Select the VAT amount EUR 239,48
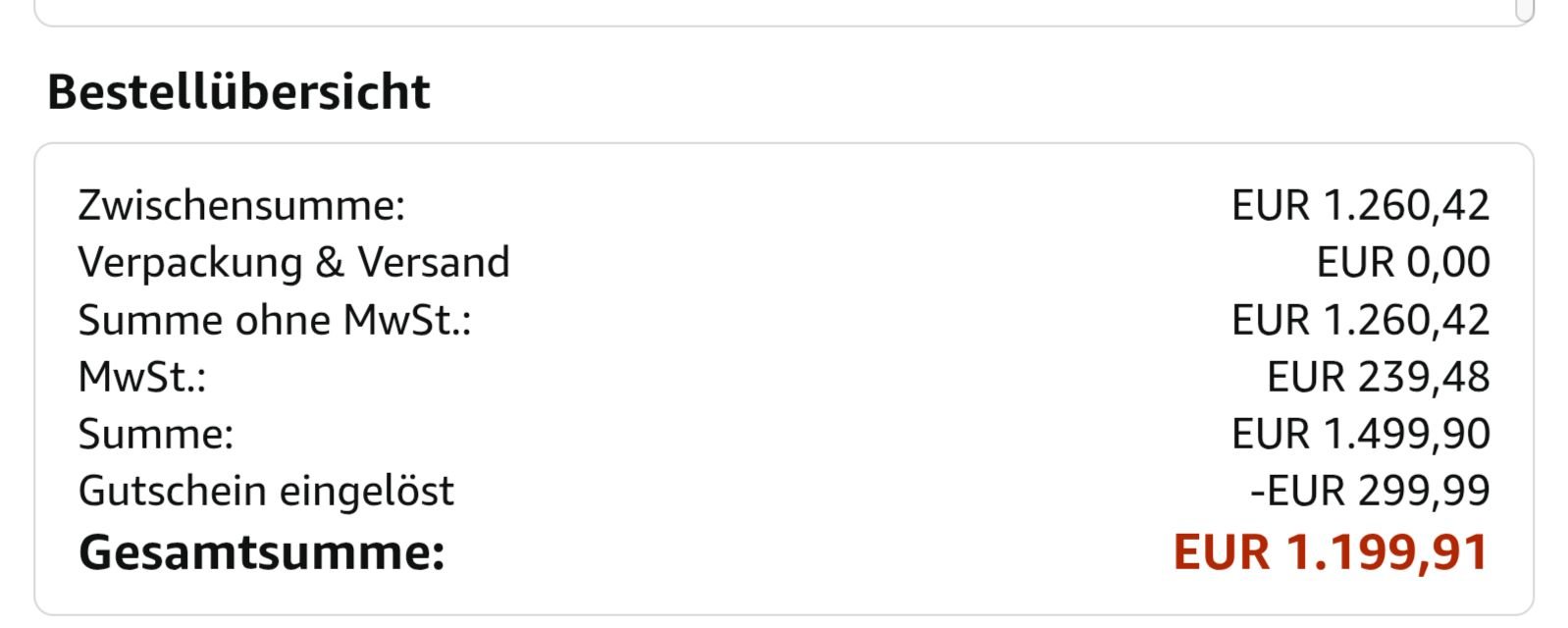 pyautogui.click(x=1378, y=378)
